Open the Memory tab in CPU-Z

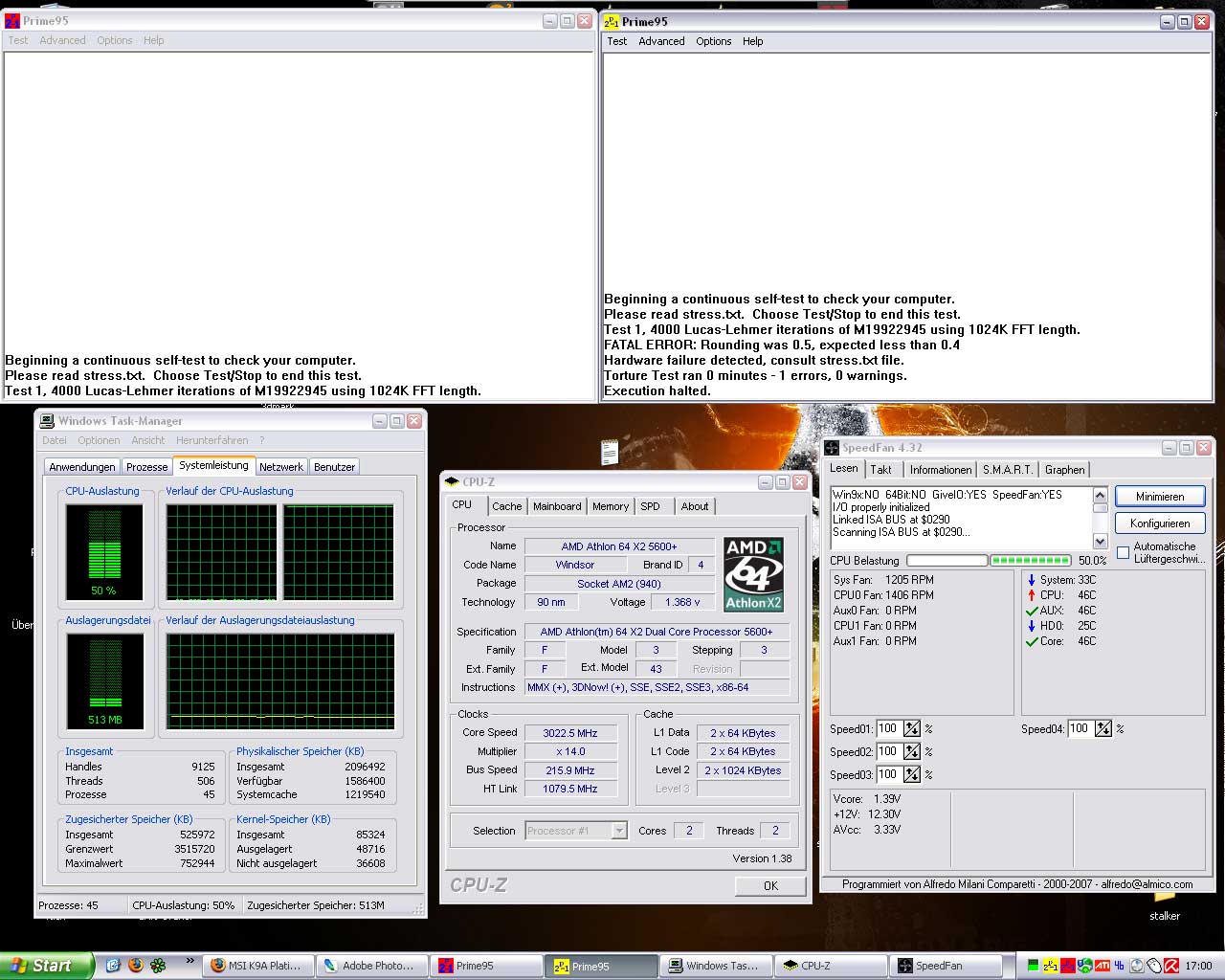click(611, 506)
